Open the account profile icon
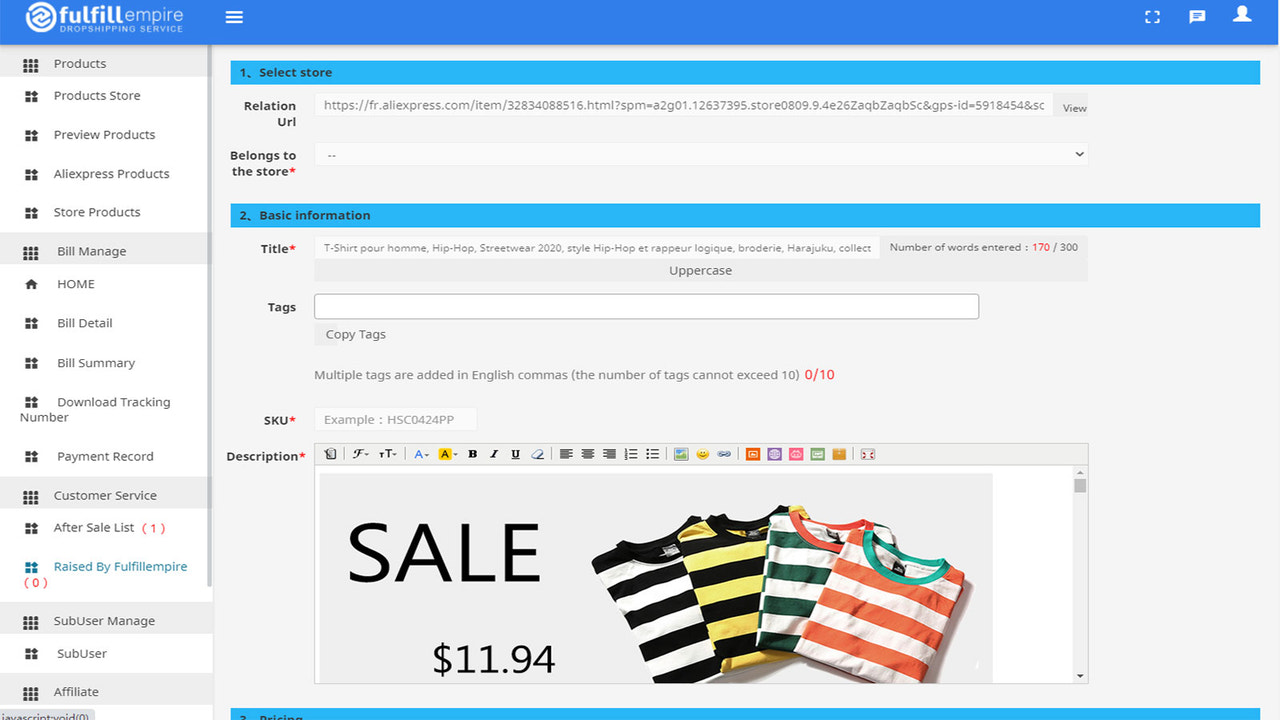This screenshot has width=1280, height=720. tap(1242, 16)
